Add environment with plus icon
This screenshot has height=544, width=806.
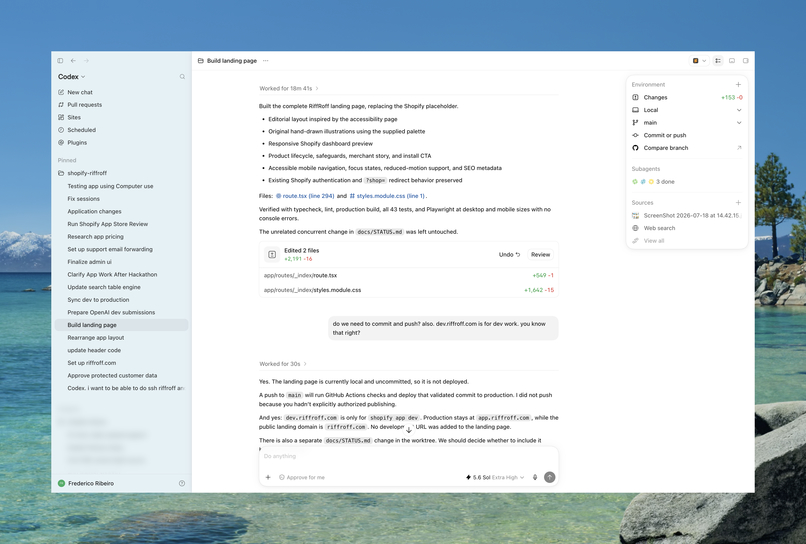pyautogui.click(x=738, y=84)
